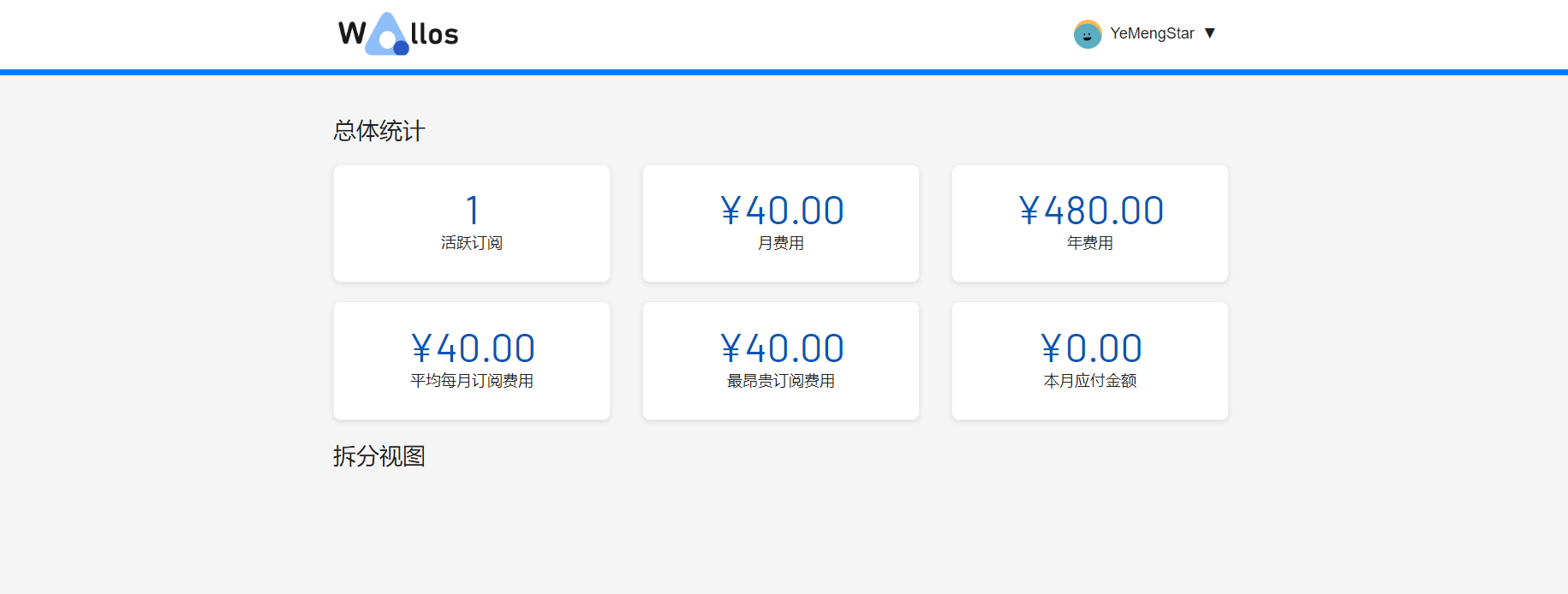The image size is (1568, 594).
Task: Click the 最昂贵订阅费用 label
Action: point(781,381)
